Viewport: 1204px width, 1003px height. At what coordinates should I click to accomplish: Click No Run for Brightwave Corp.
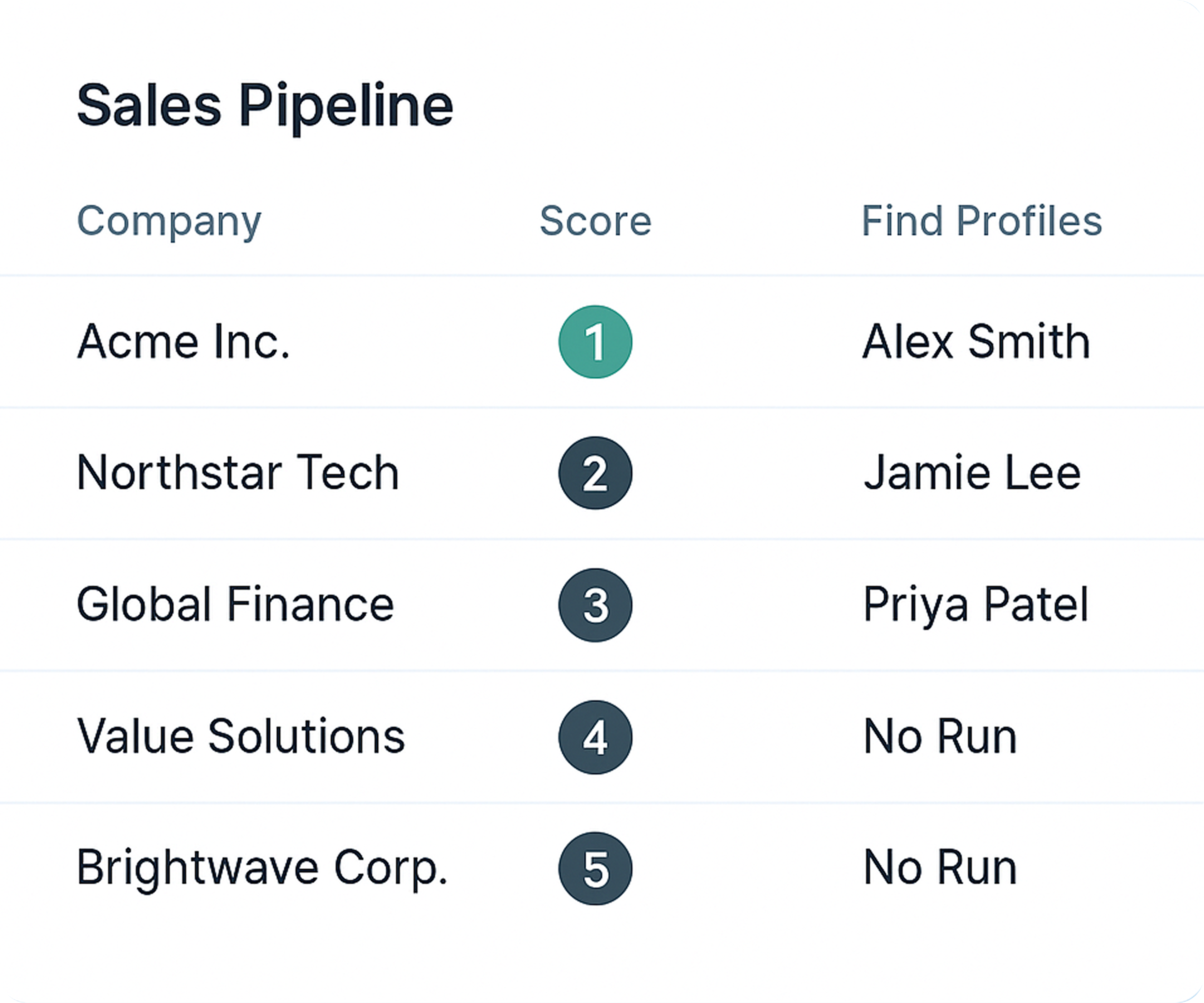(940, 868)
